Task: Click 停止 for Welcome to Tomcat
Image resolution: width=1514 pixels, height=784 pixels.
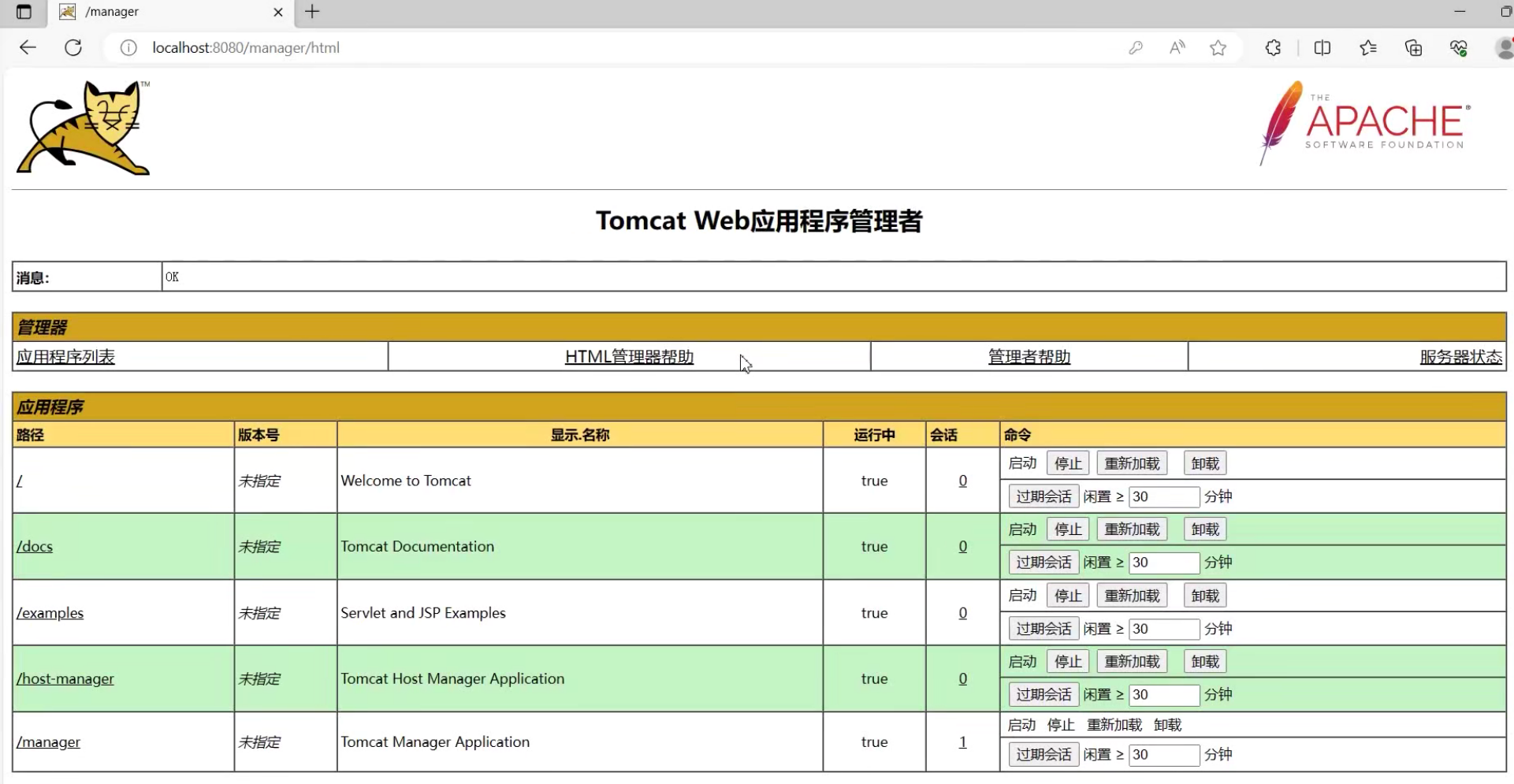Action: [1068, 463]
